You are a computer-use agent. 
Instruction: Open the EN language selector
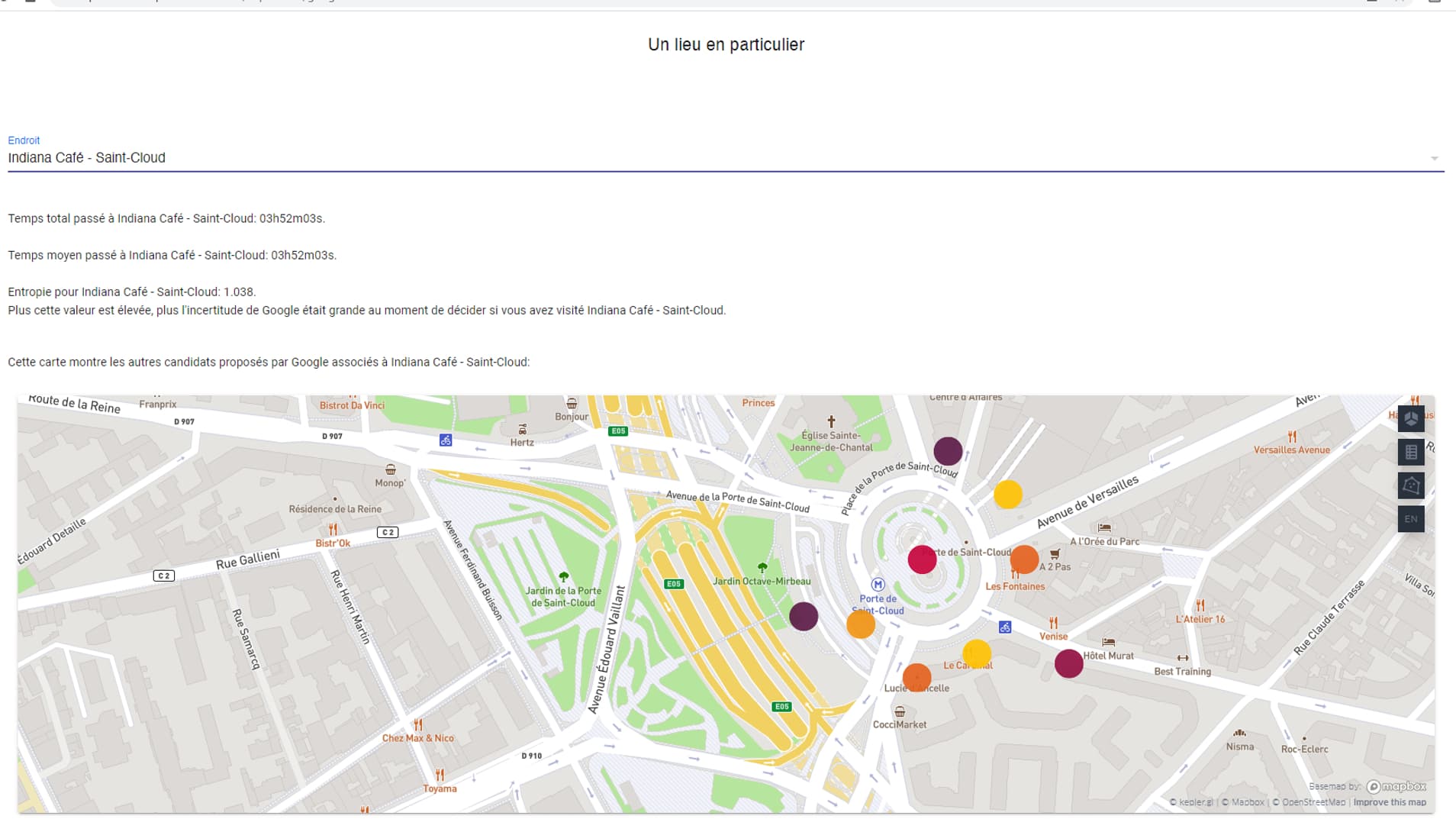1410,519
